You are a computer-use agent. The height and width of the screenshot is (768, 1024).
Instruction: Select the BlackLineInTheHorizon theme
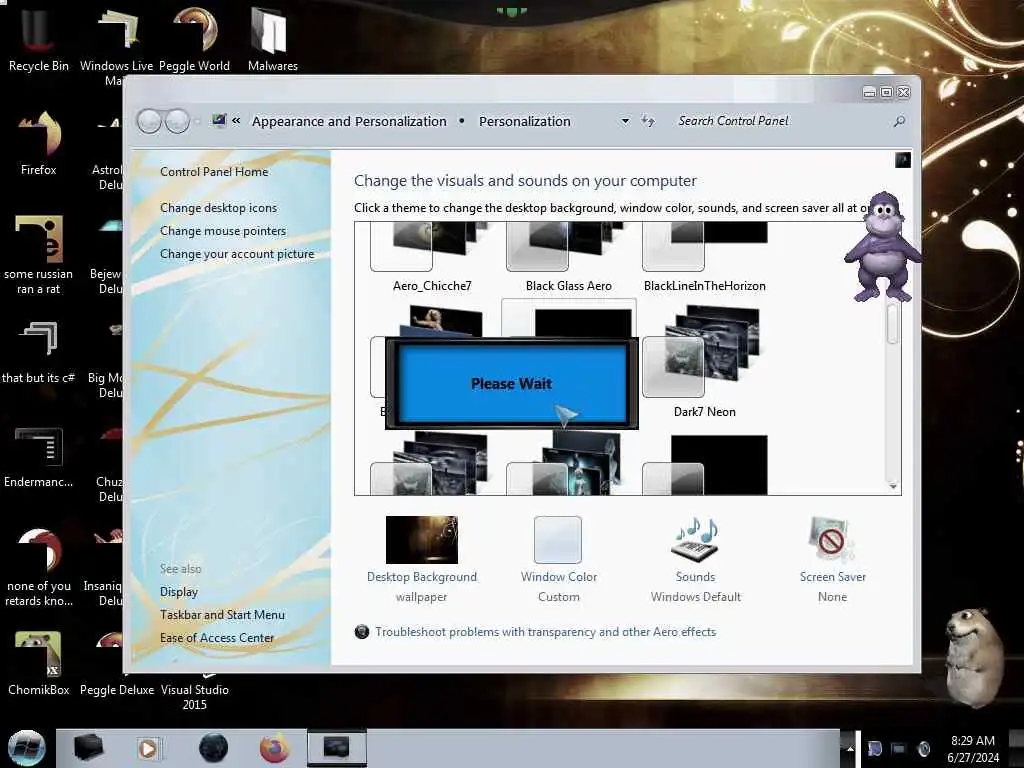click(705, 258)
